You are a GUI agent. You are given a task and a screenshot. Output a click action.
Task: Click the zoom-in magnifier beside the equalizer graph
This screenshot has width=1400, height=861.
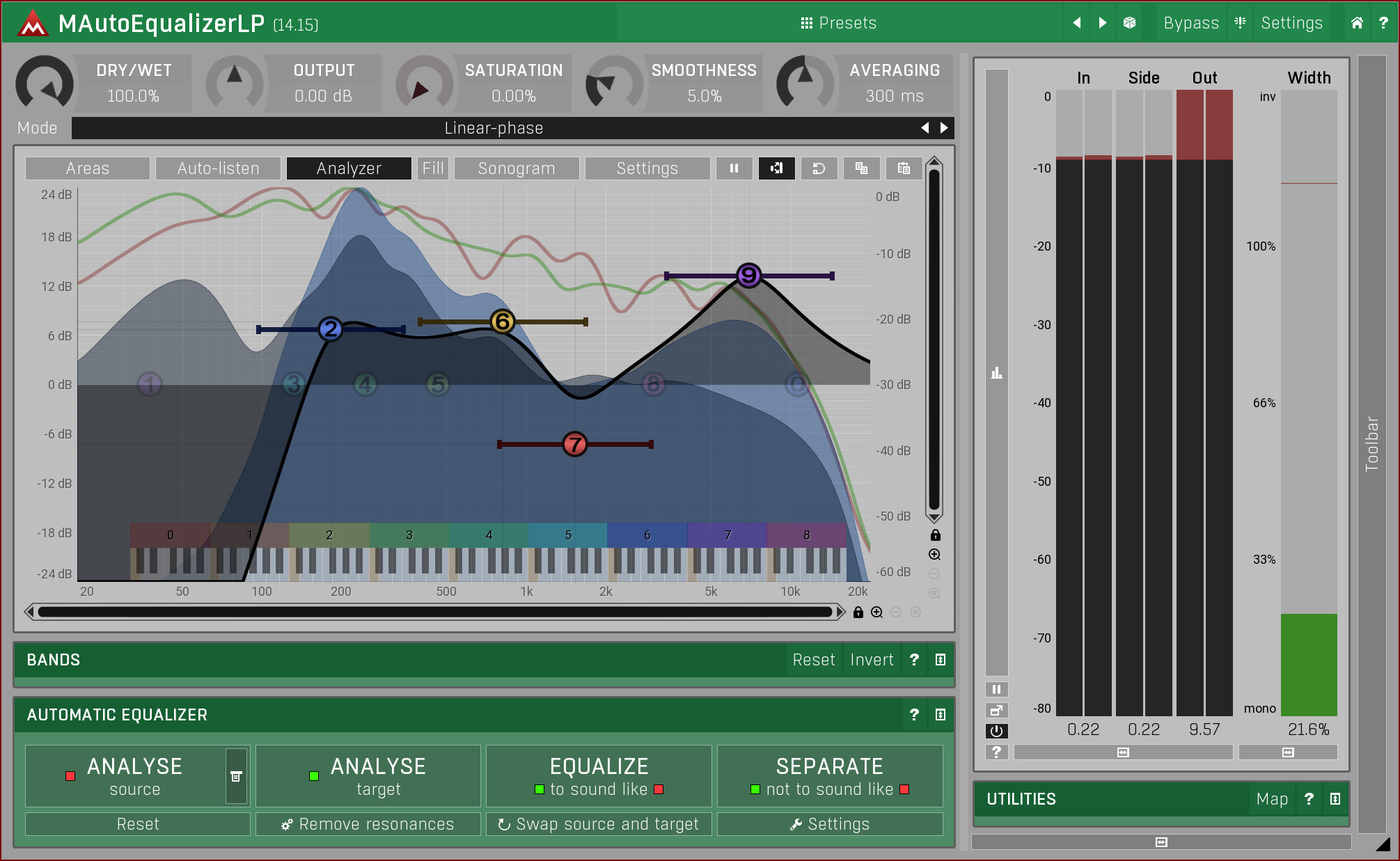pyautogui.click(x=934, y=554)
